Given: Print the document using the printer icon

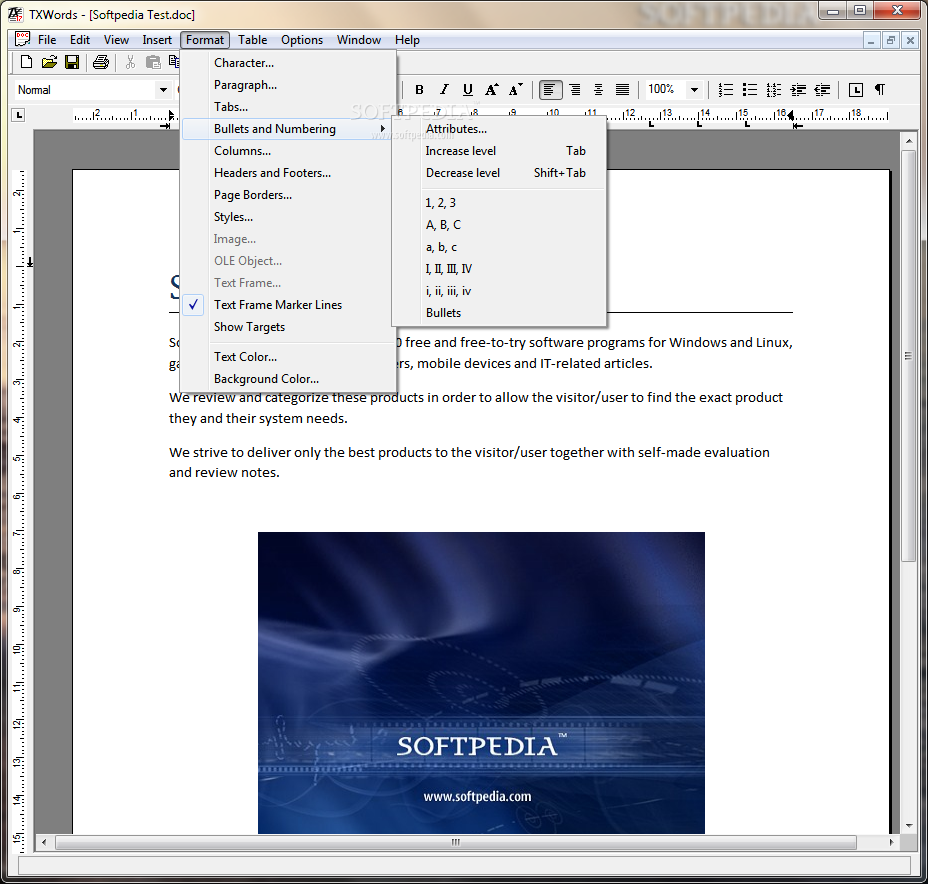Looking at the screenshot, I should pos(101,62).
